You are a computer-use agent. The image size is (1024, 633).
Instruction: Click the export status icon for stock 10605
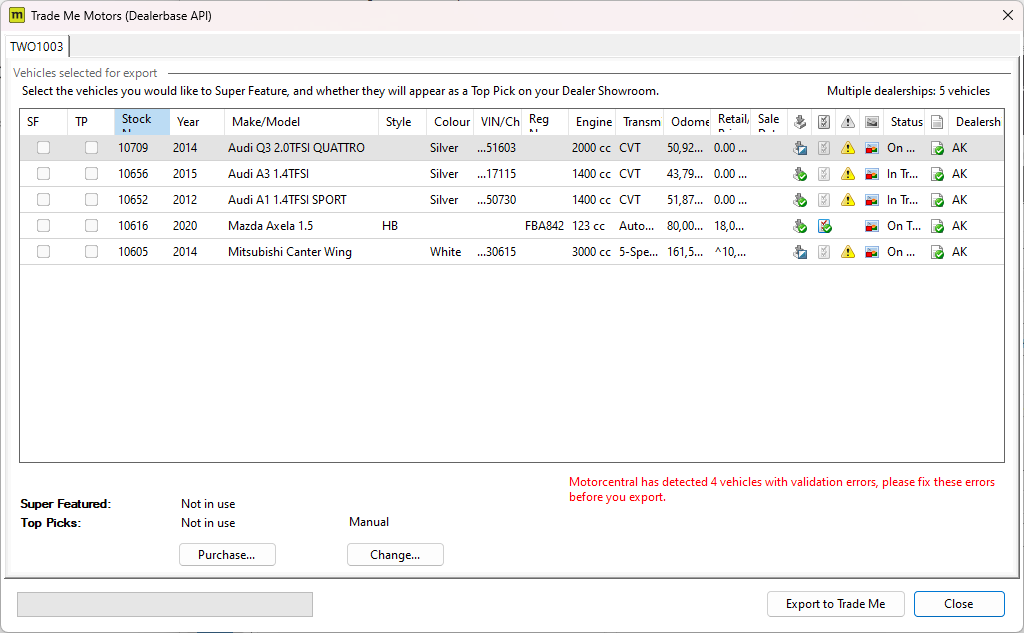pos(800,252)
